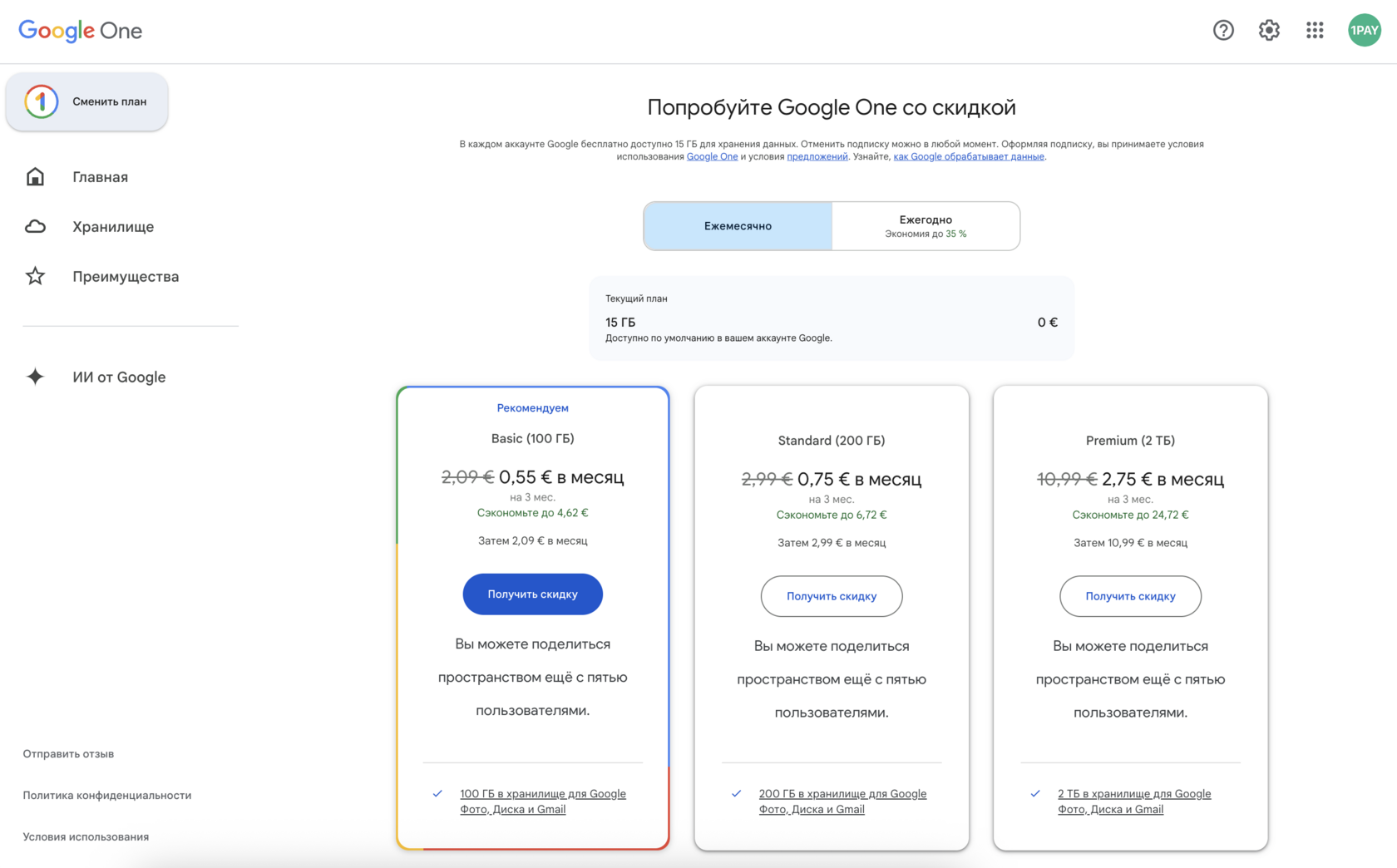Screen dimensions: 1397x868
Task: Open the 1PAY account avatar
Action: coord(1365,31)
